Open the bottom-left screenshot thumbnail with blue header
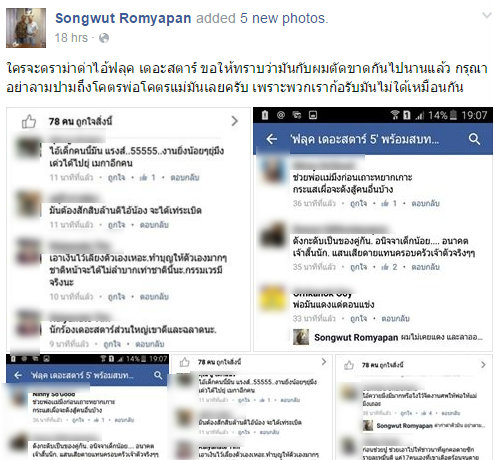The image size is (495, 460). pyautogui.click(x=87, y=407)
